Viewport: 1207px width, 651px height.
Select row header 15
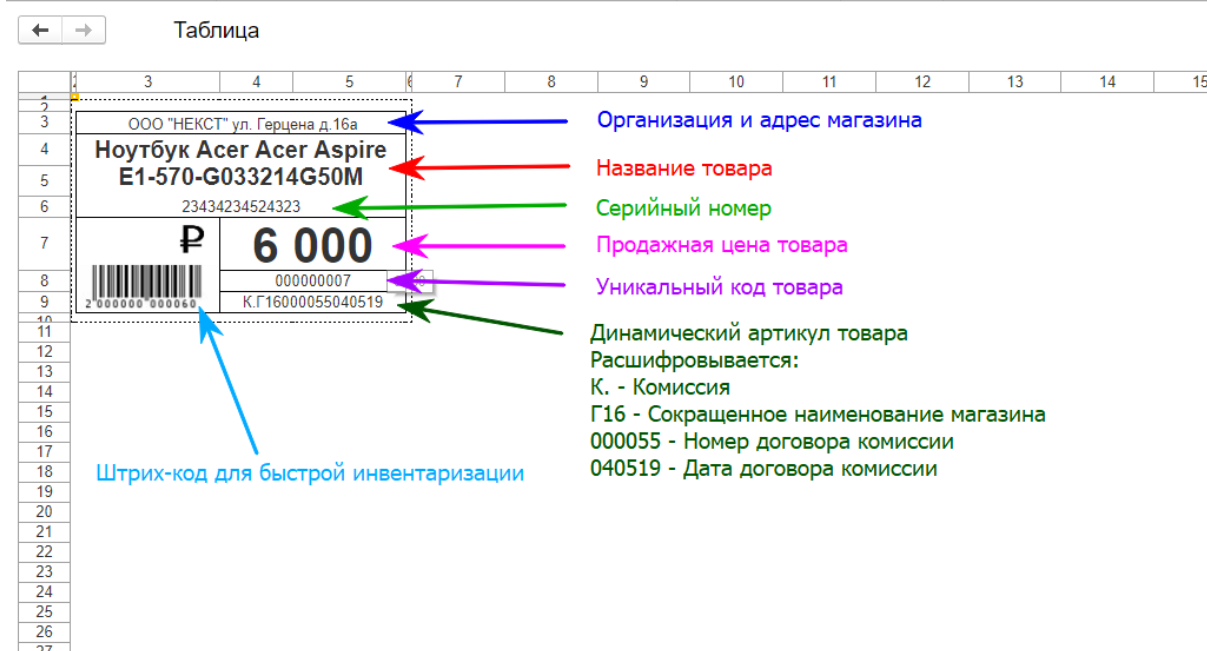pyautogui.click(x=45, y=411)
